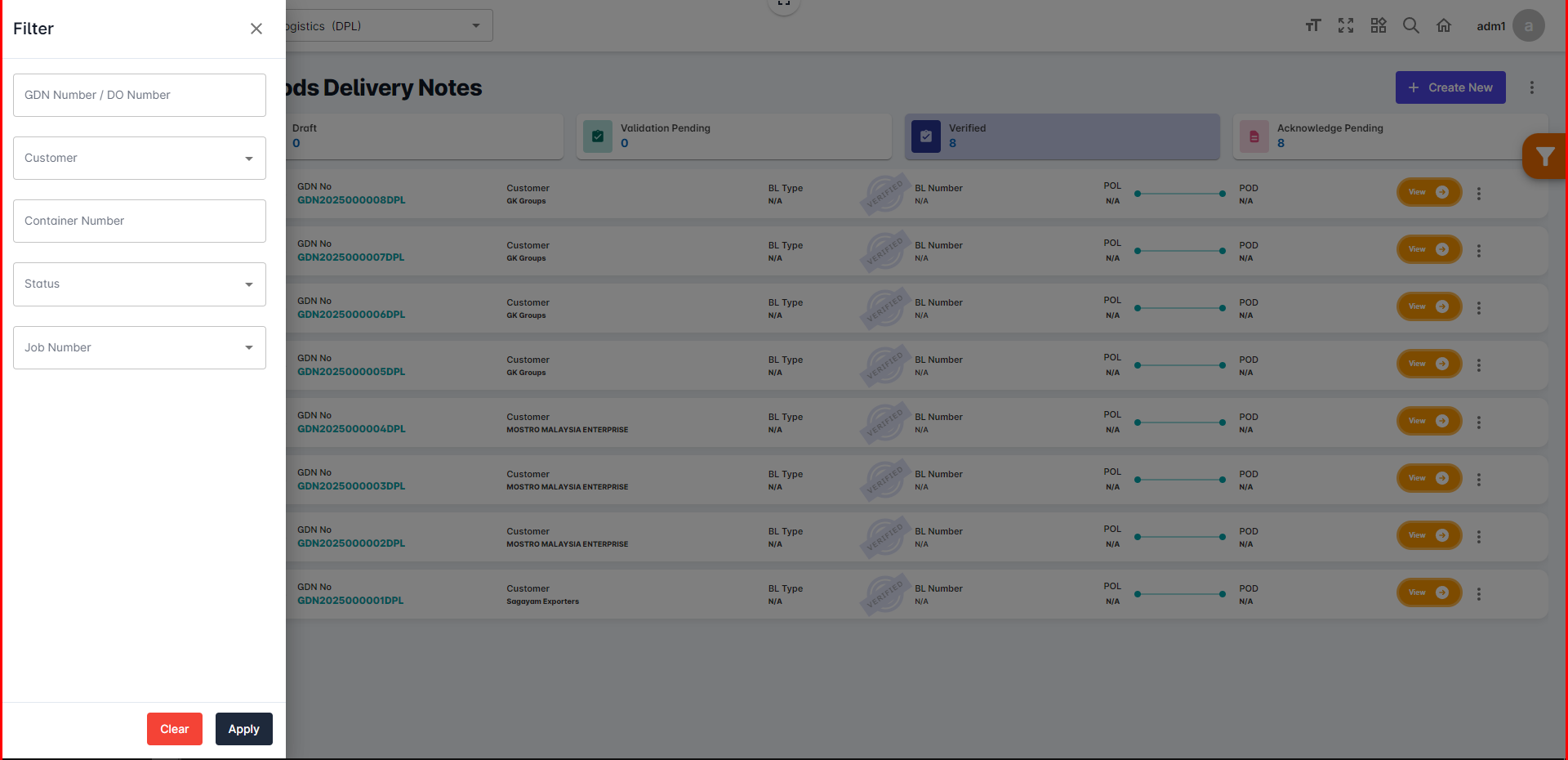Click the text size icon
This screenshot has height=760, width=1568.
[x=1312, y=25]
